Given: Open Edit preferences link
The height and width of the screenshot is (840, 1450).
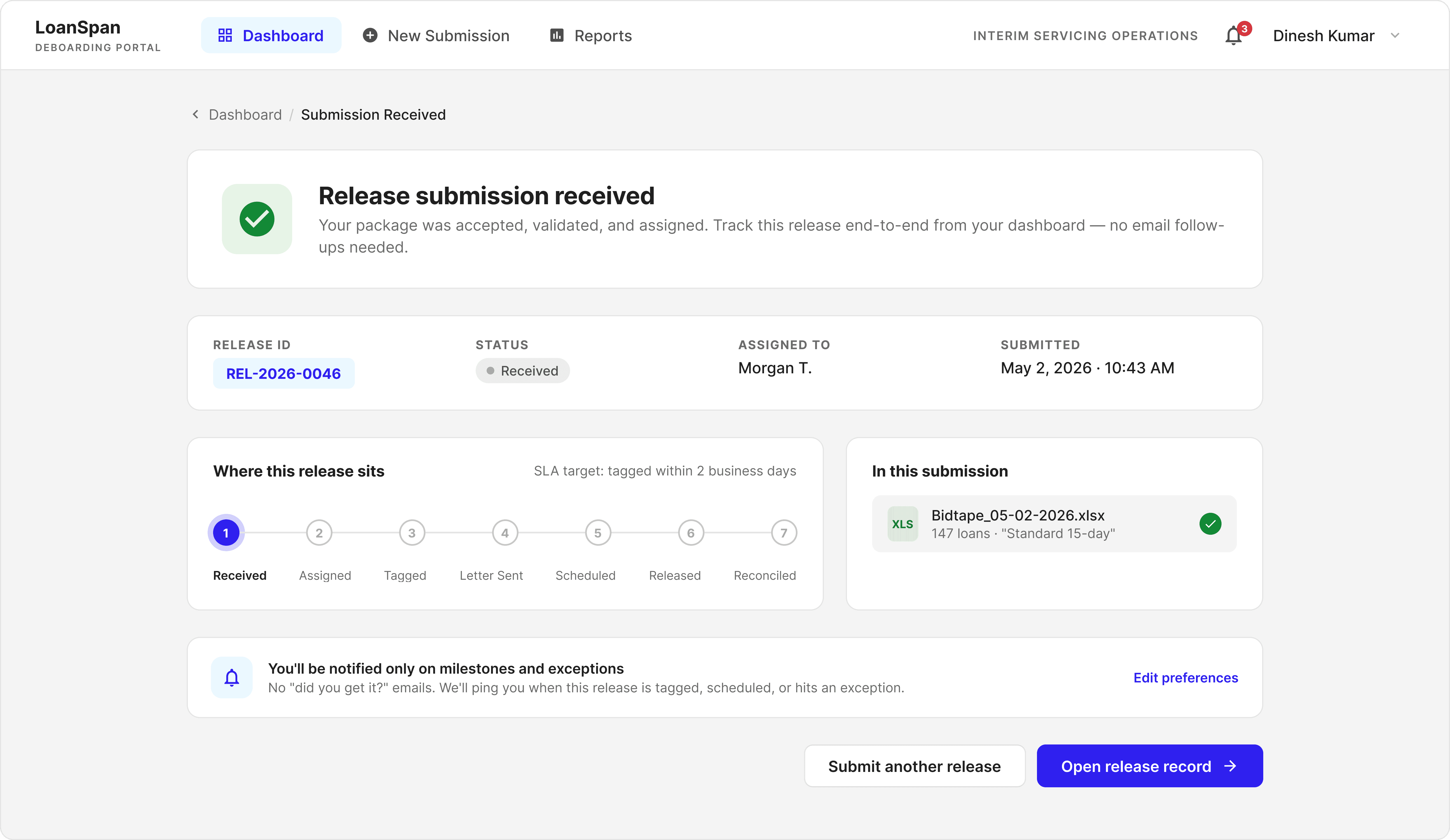Looking at the screenshot, I should (x=1185, y=677).
